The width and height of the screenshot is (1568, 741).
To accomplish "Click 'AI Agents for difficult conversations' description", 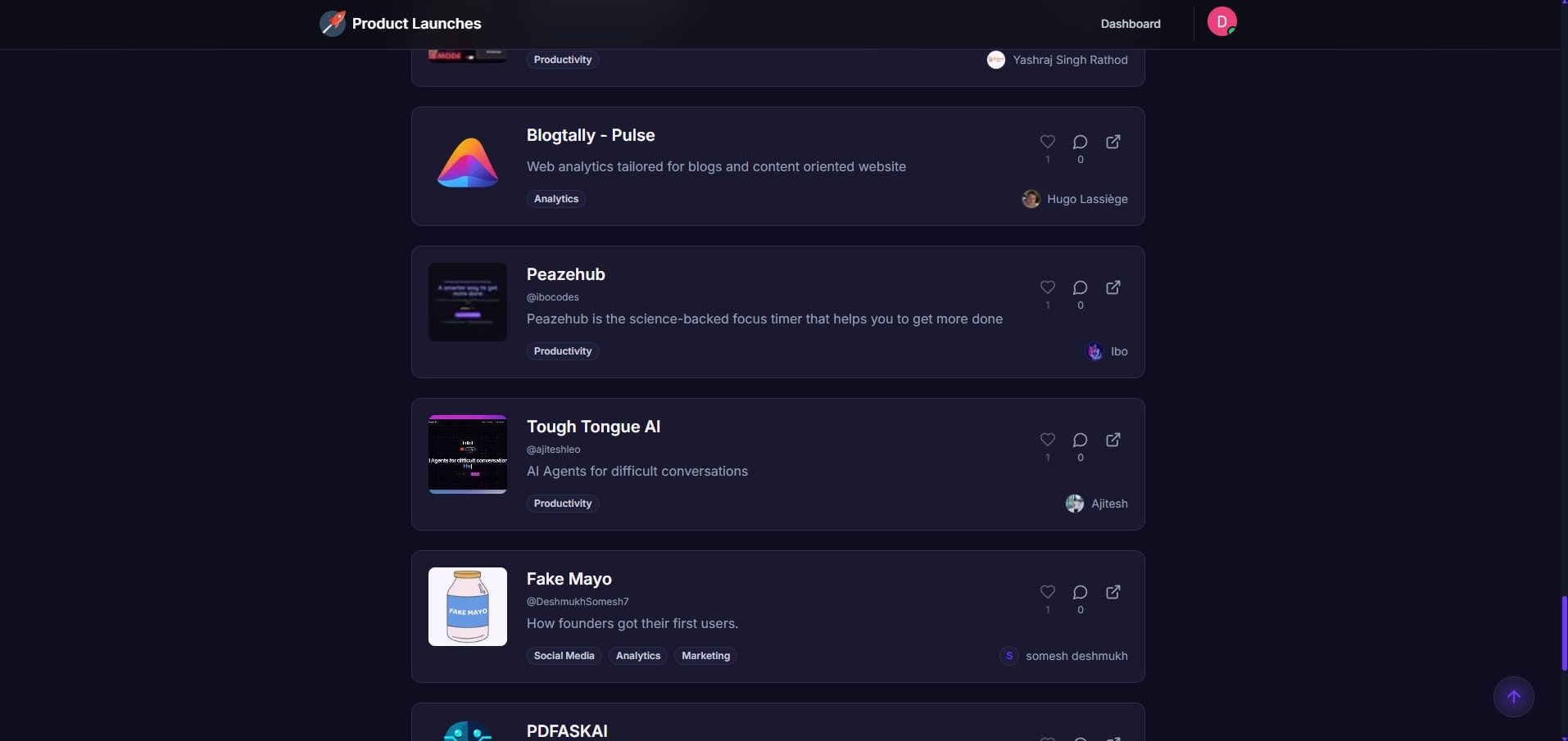I will [x=637, y=471].
